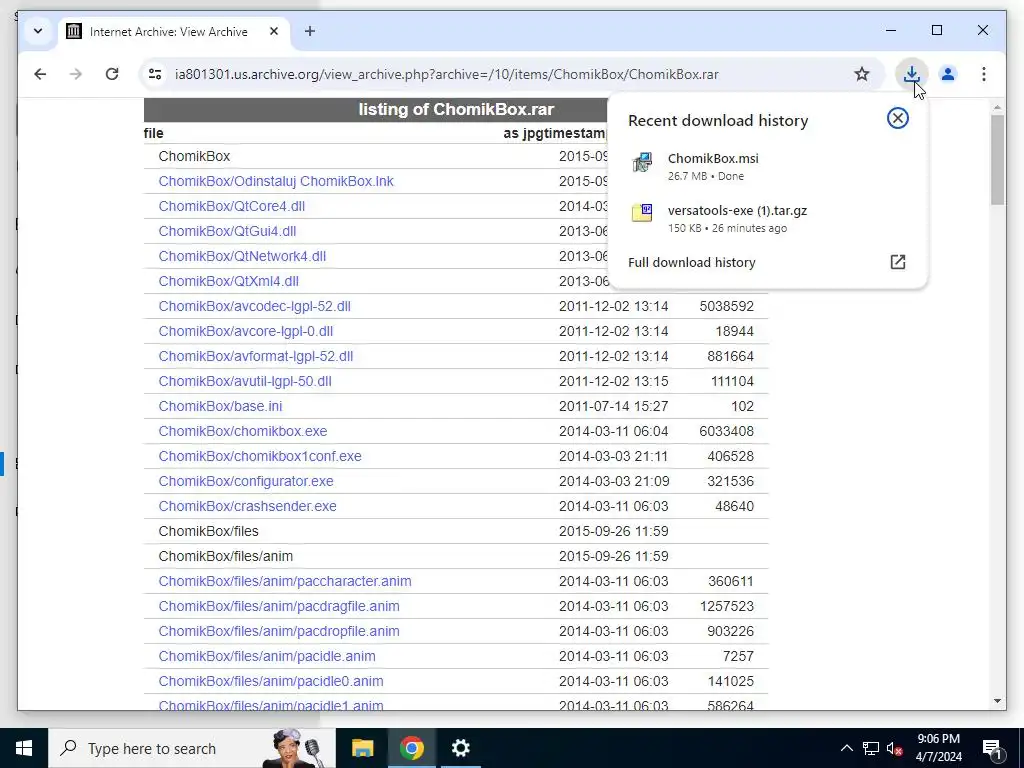Close the recent download history popup
Viewport: 1024px width, 768px height.
[897, 118]
